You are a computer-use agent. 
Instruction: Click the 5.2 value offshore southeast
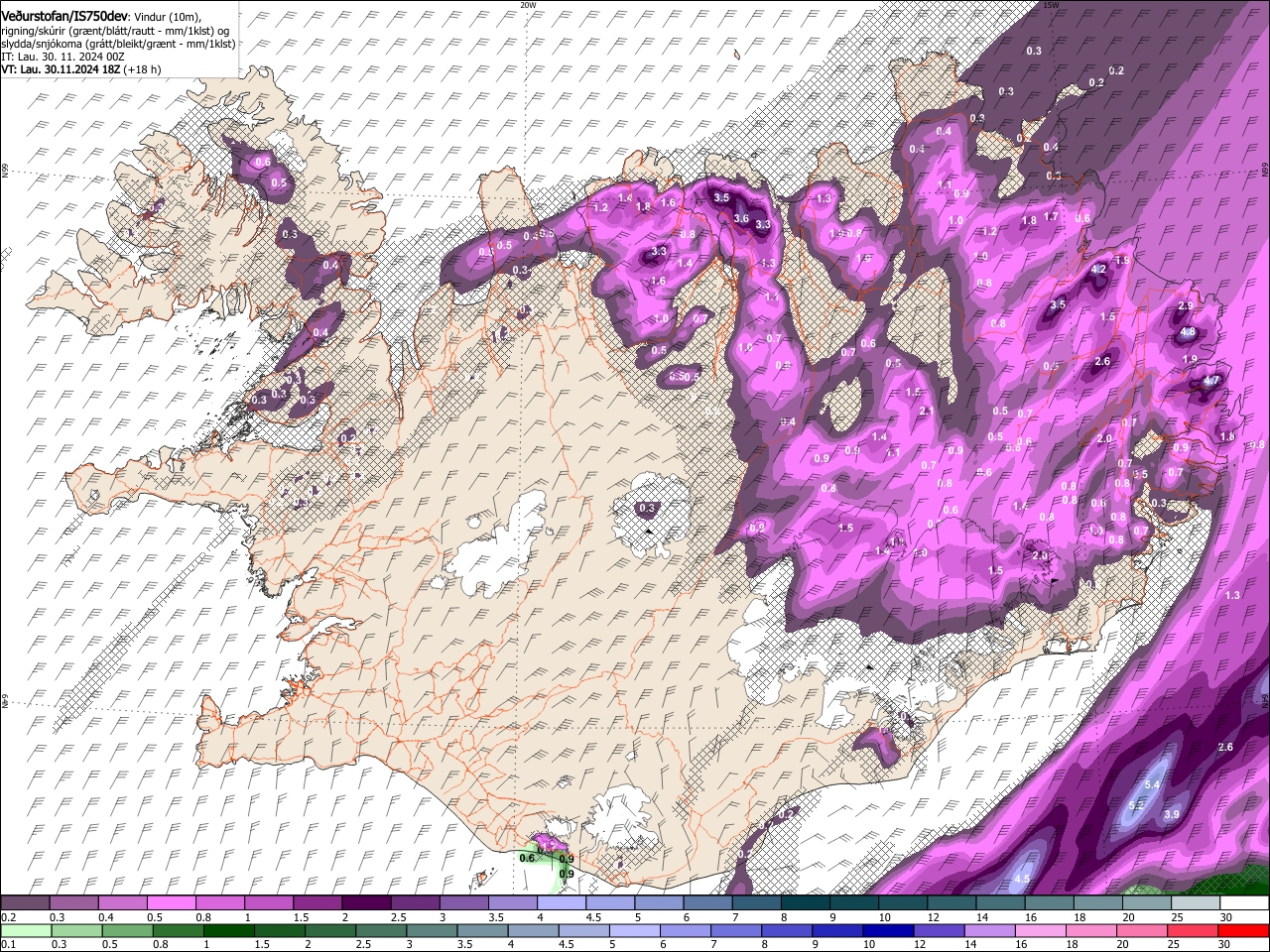[x=1137, y=805]
